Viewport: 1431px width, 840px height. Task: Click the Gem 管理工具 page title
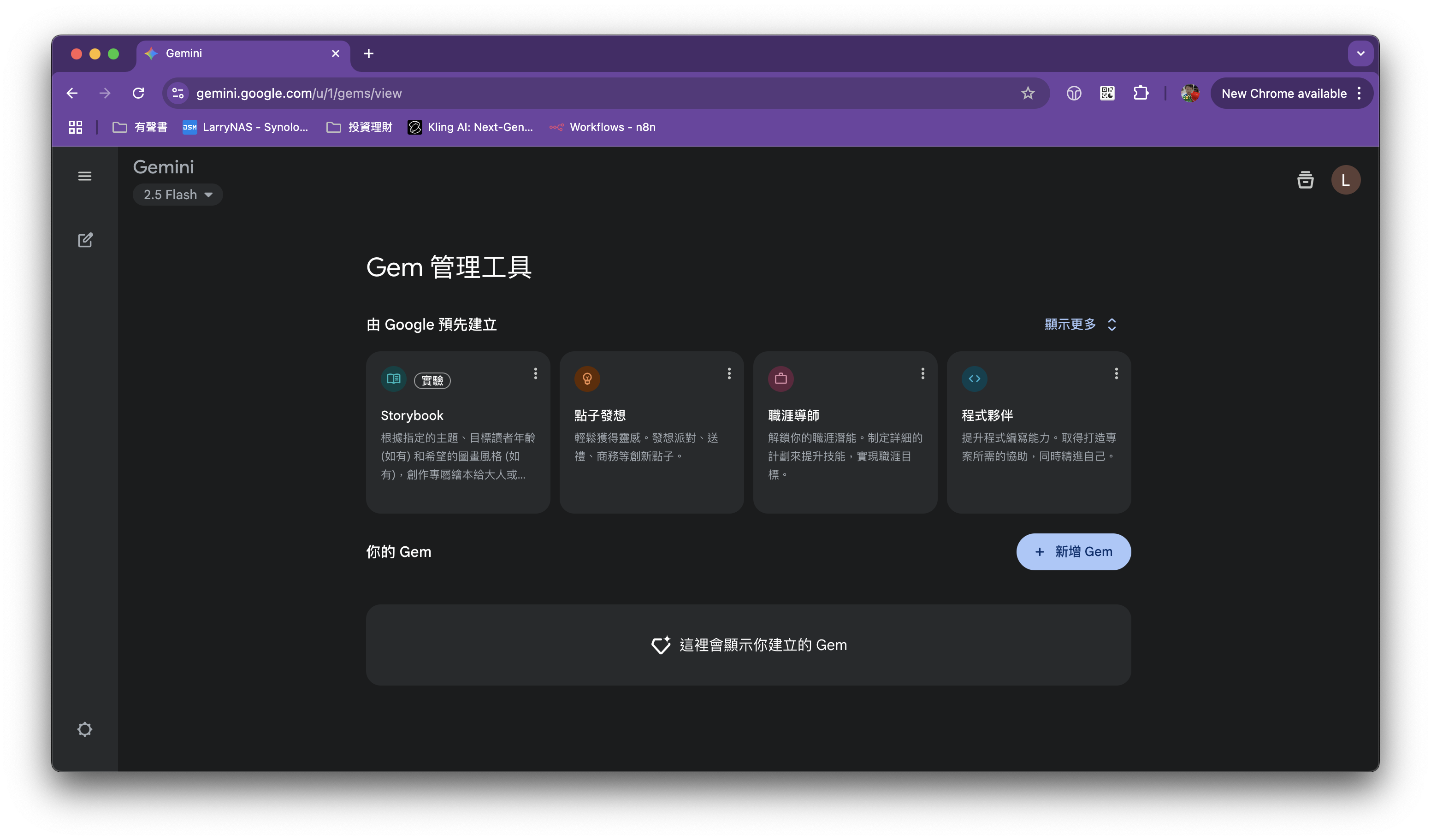click(x=449, y=267)
